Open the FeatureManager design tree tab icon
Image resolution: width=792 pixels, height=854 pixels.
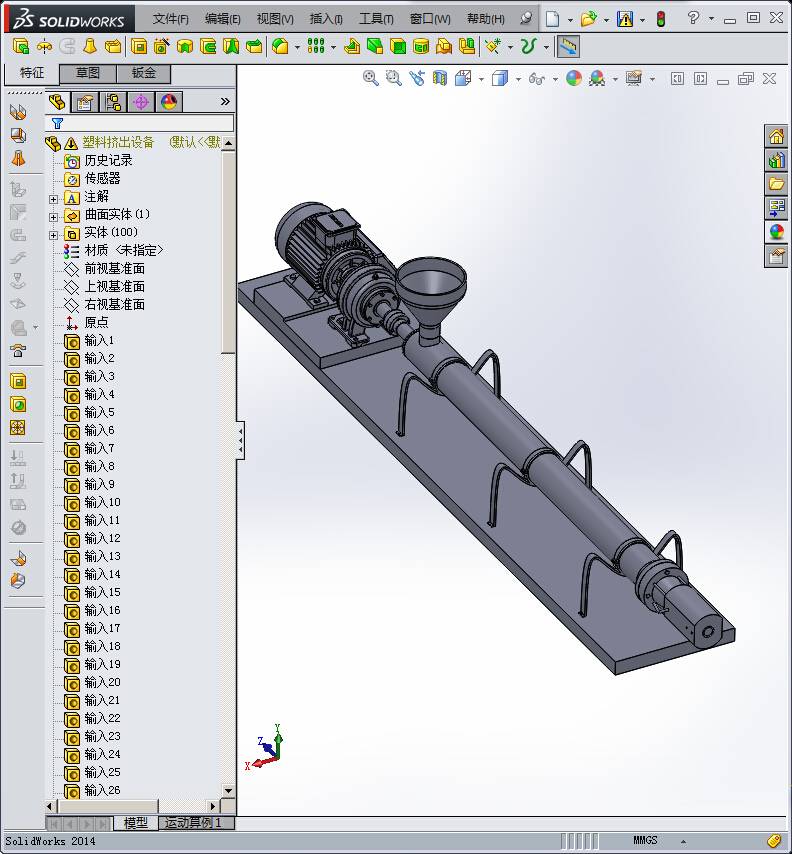[x=57, y=102]
